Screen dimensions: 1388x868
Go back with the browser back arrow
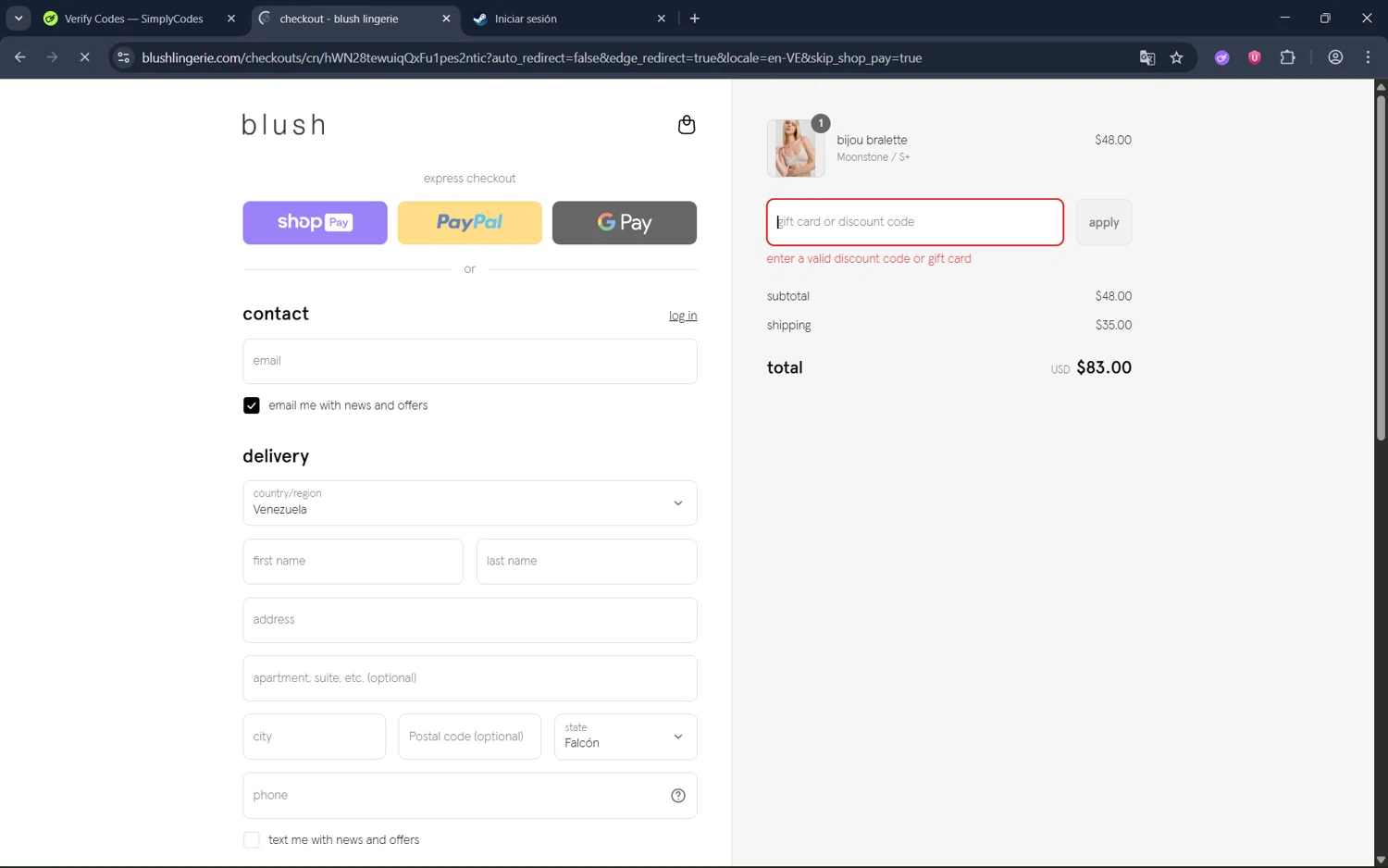click(20, 57)
